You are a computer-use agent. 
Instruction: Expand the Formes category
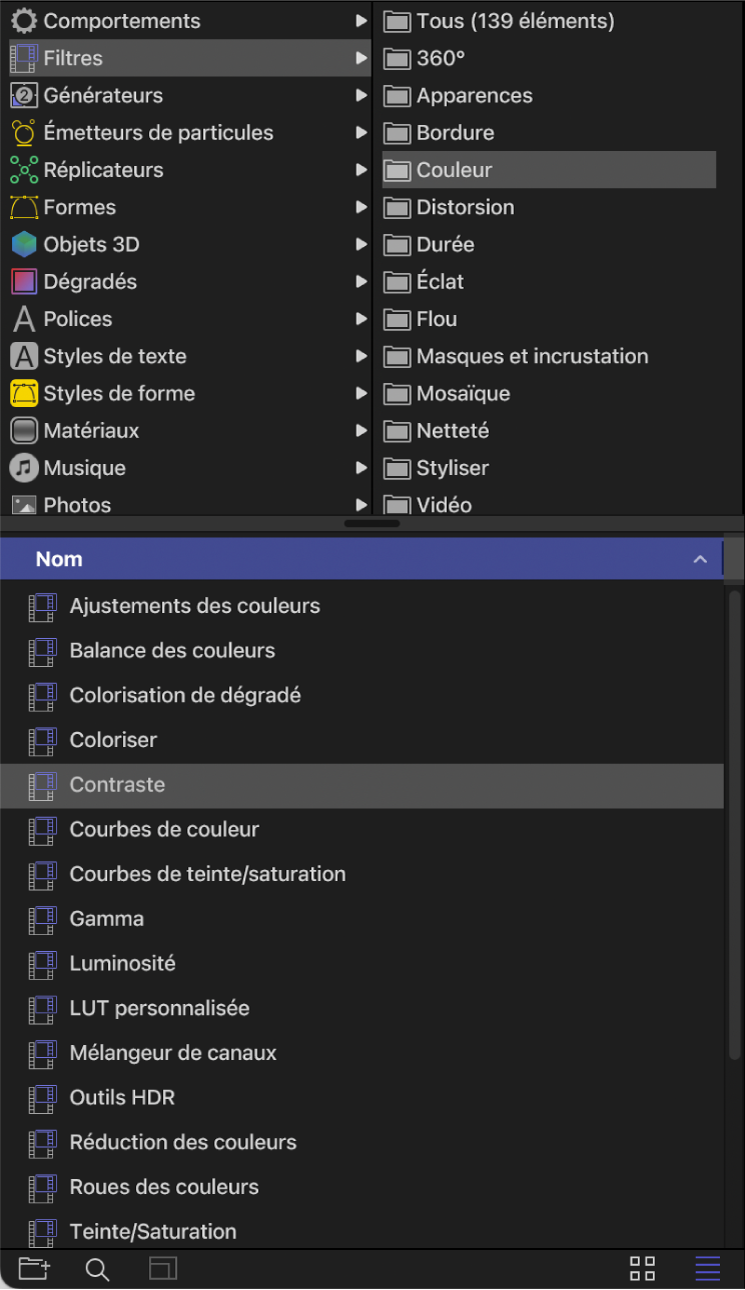362,207
